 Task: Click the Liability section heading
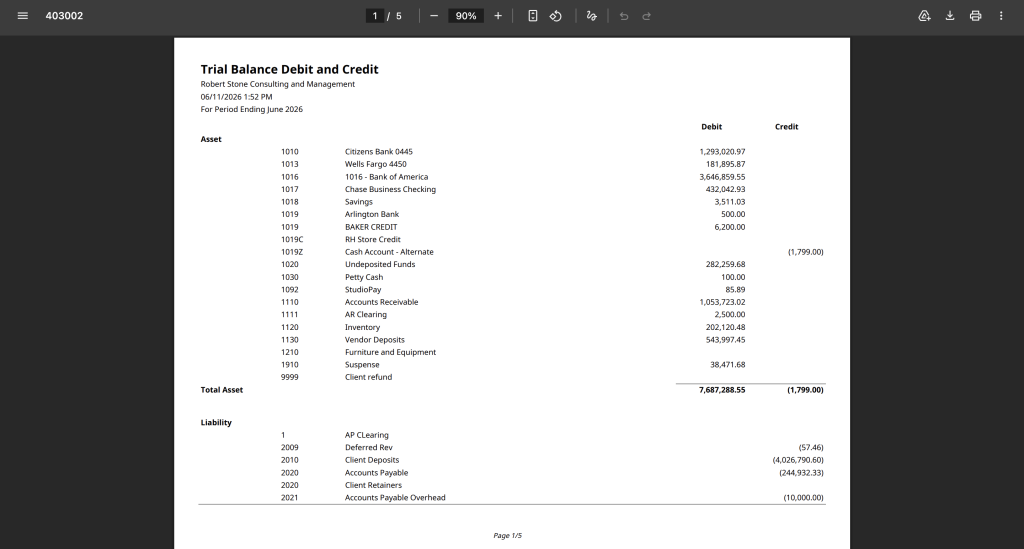216,422
